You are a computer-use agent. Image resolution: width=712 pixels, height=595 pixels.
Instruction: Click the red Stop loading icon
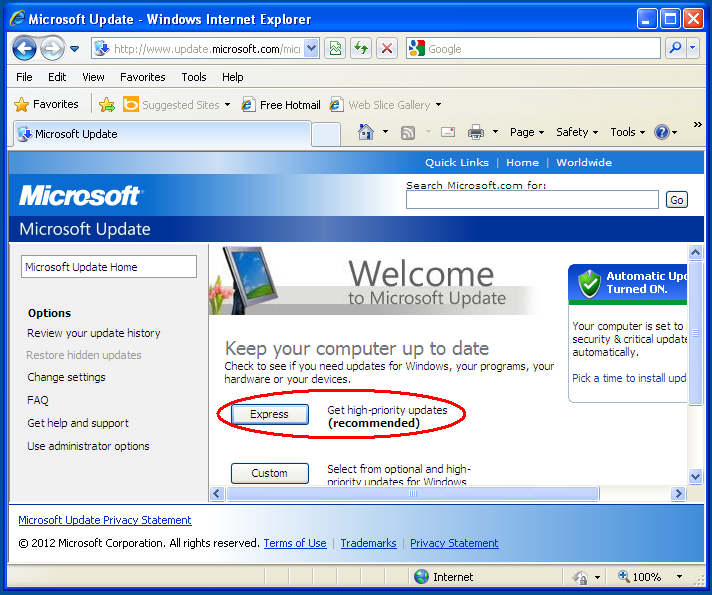[x=387, y=49]
